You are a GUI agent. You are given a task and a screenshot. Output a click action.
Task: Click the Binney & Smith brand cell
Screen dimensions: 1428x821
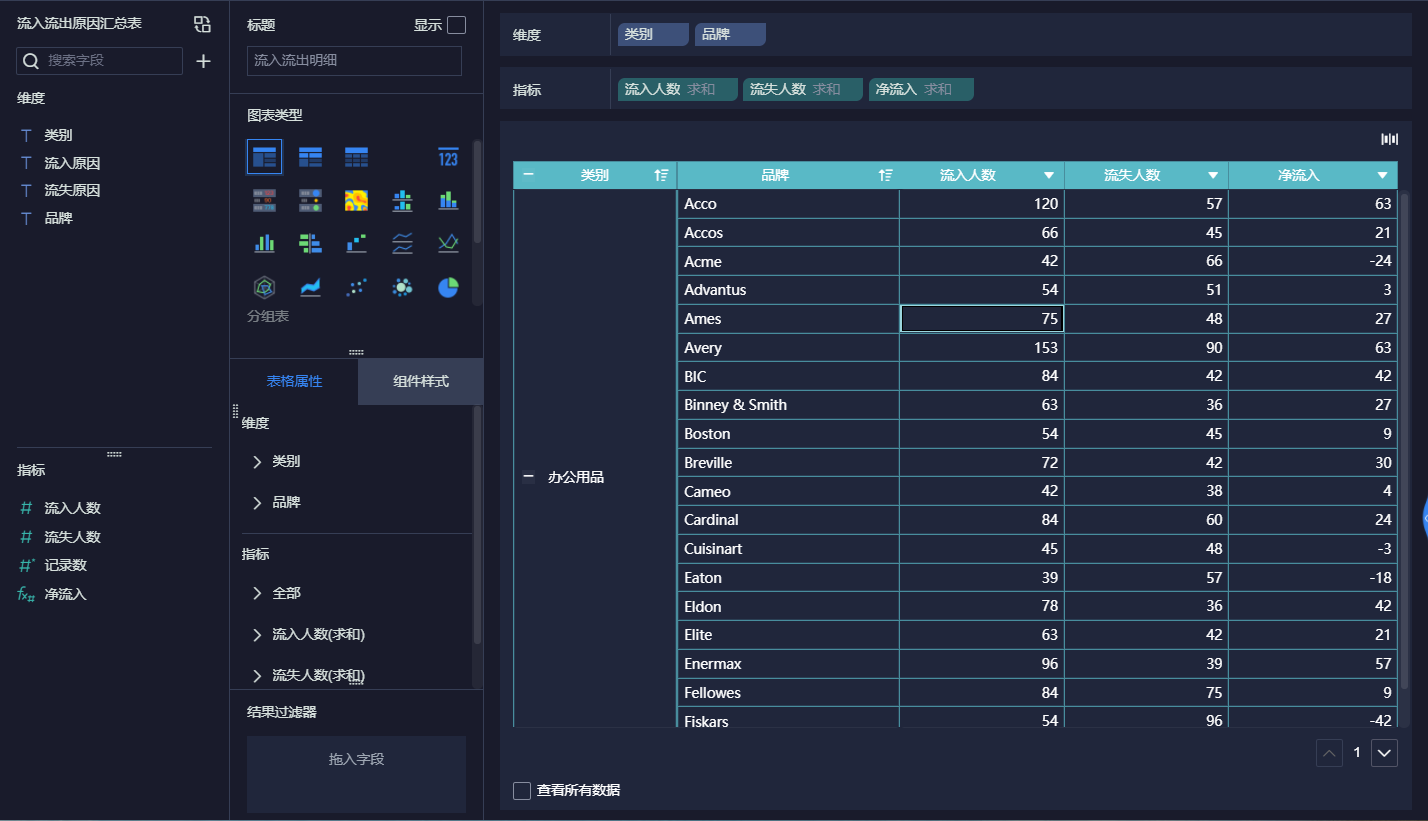(x=788, y=405)
